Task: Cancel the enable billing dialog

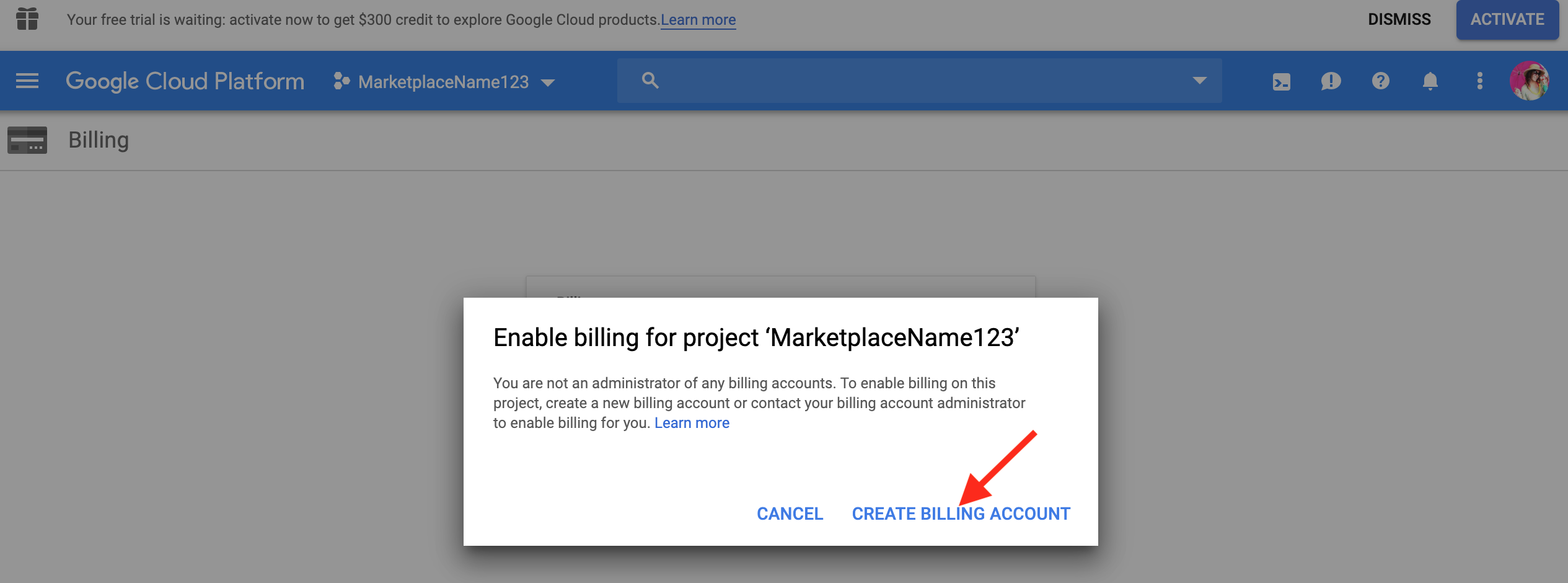Action: pos(790,514)
